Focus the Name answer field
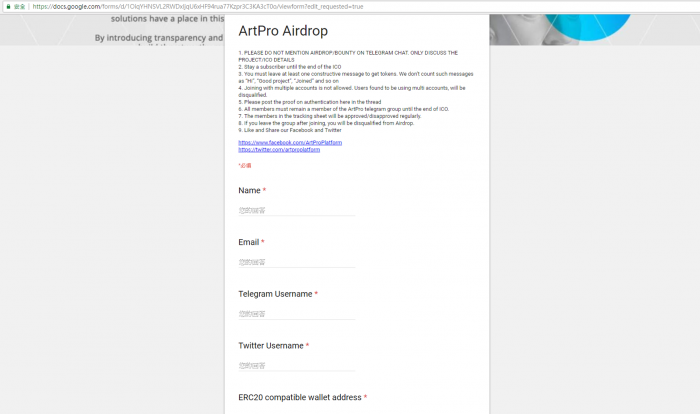Screen dimensions: 700x414 coord(297,210)
